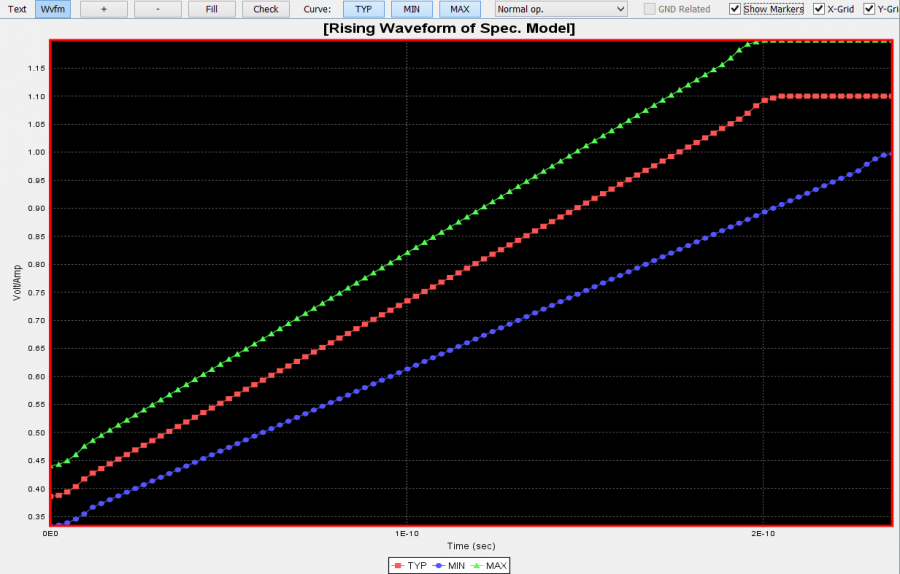Toggle the MIN curve button
Screen dimensions: 900x574
click(x=411, y=9)
